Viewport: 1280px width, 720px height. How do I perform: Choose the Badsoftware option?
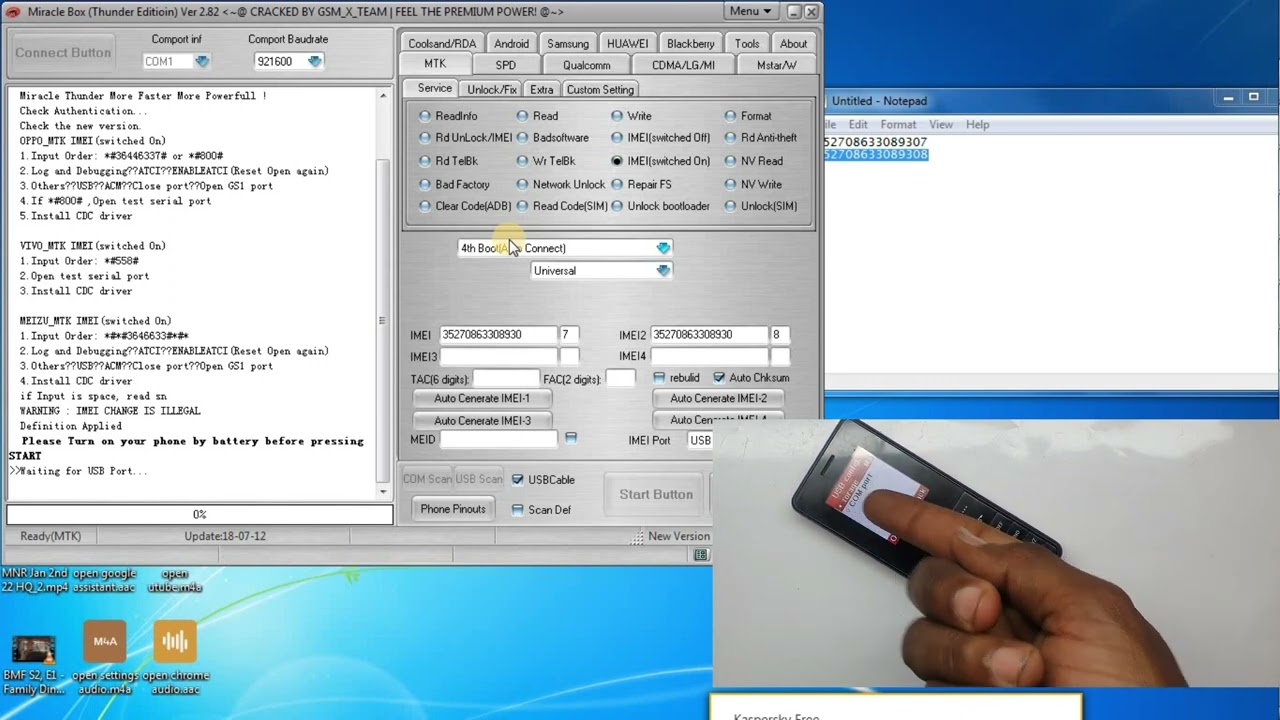[x=522, y=138]
